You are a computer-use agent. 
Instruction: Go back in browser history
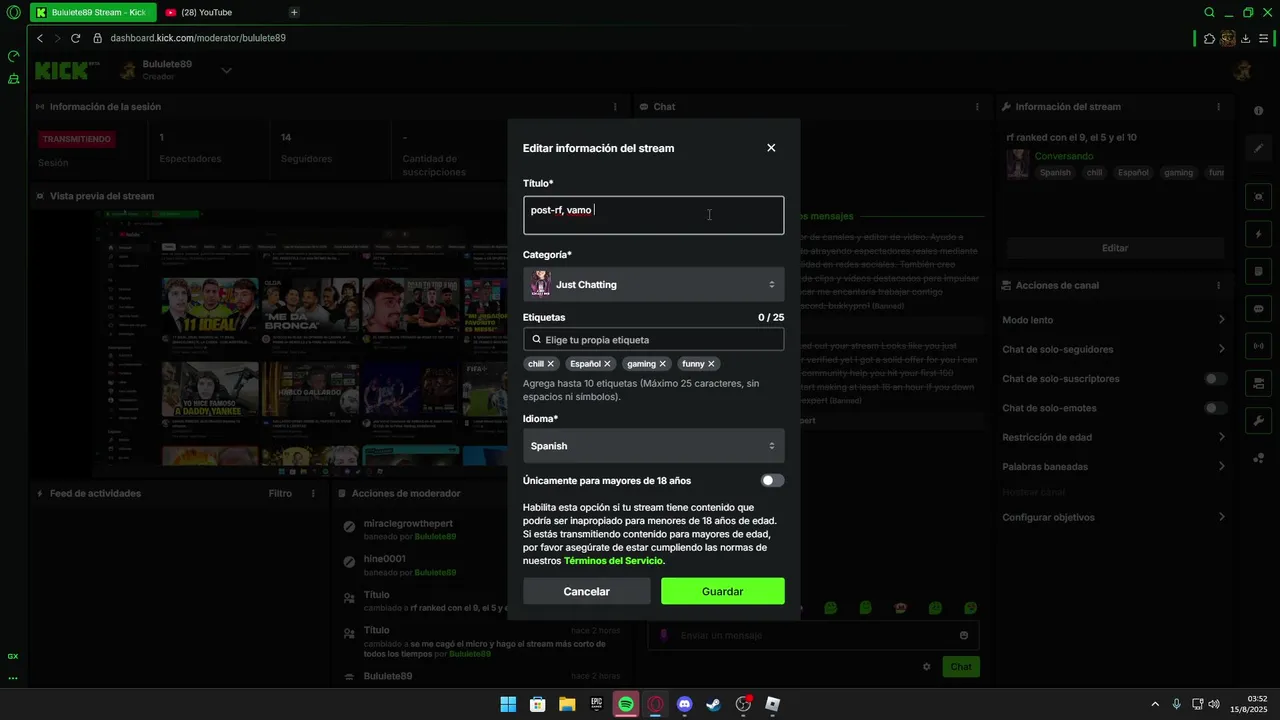(x=40, y=38)
